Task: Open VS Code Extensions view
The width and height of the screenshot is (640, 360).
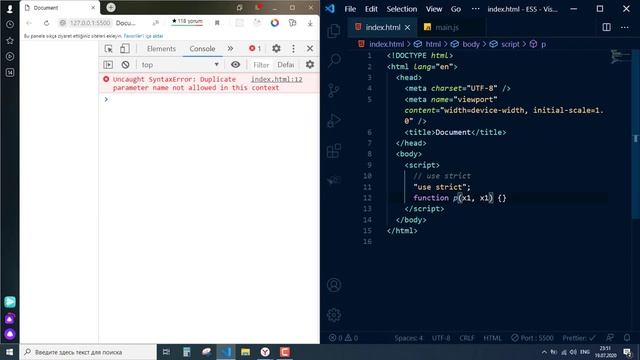Action: pyautogui.click(x=334, y=151)
